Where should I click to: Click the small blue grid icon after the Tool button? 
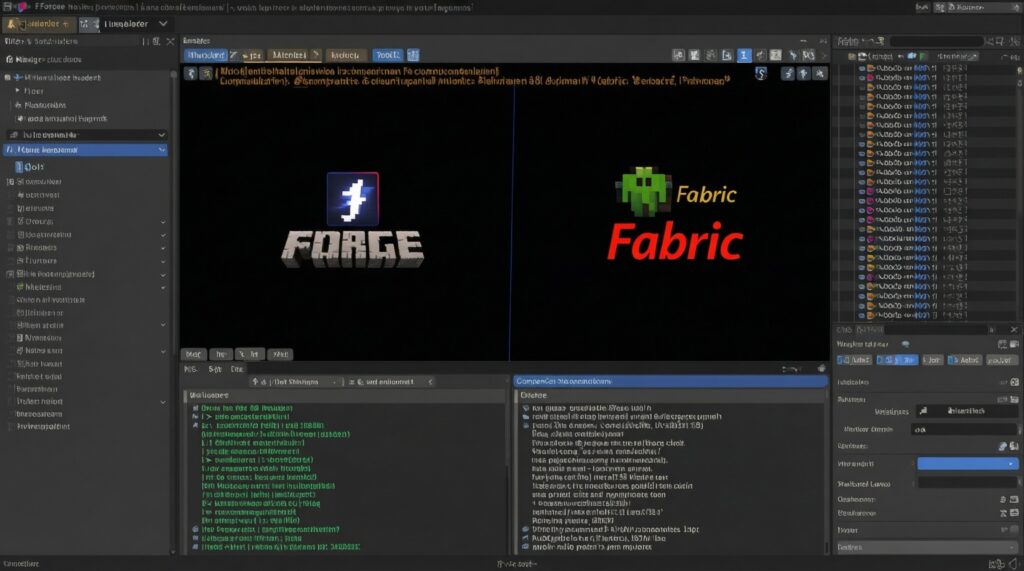413,56
